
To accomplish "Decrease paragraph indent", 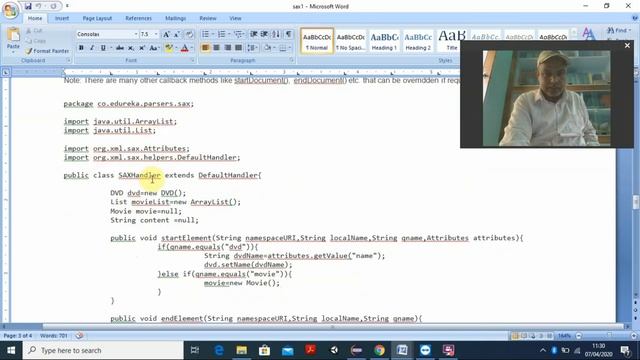I will (x=253, y=34).
